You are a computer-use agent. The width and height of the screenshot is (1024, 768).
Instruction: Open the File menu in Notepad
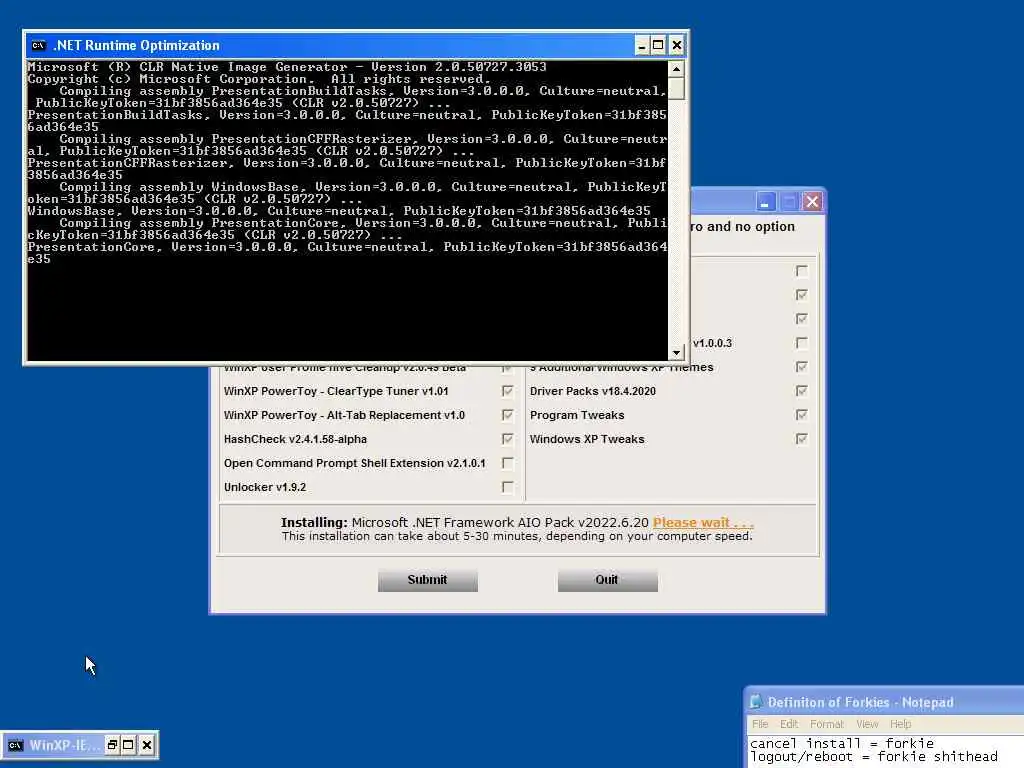click(760, 724)
